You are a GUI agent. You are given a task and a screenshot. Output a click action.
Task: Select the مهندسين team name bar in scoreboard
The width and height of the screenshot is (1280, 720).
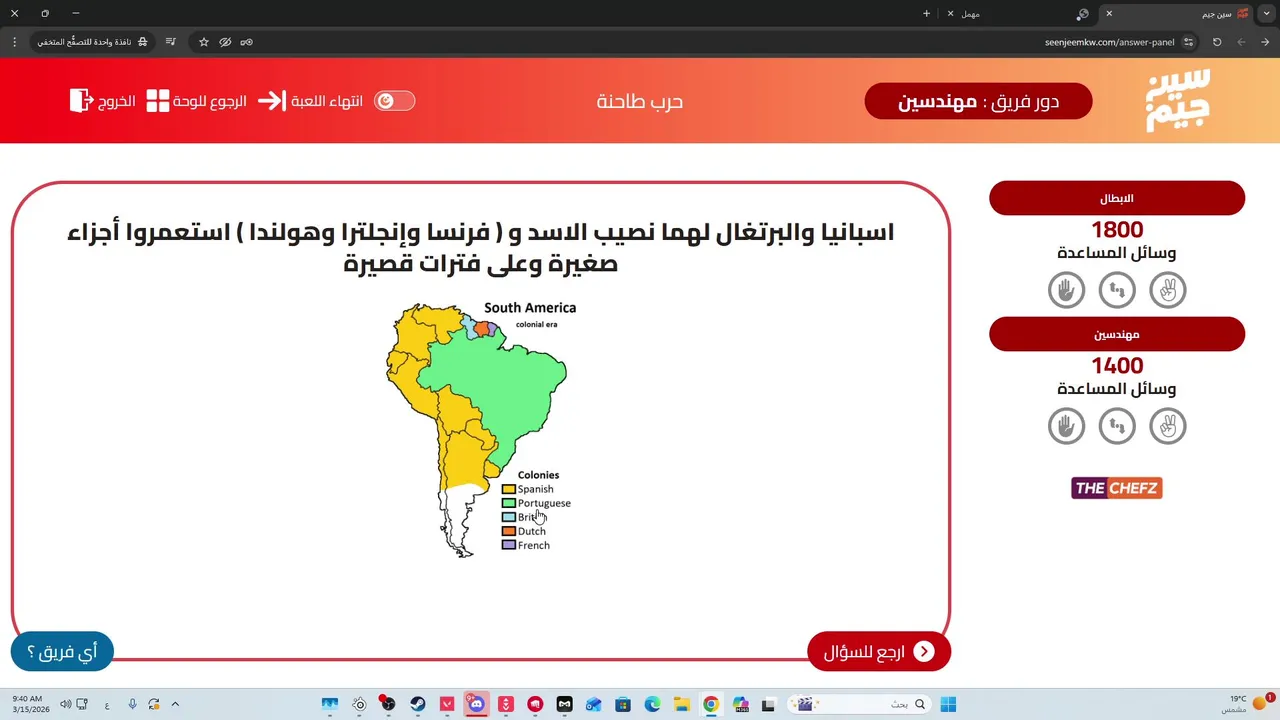1117,334
